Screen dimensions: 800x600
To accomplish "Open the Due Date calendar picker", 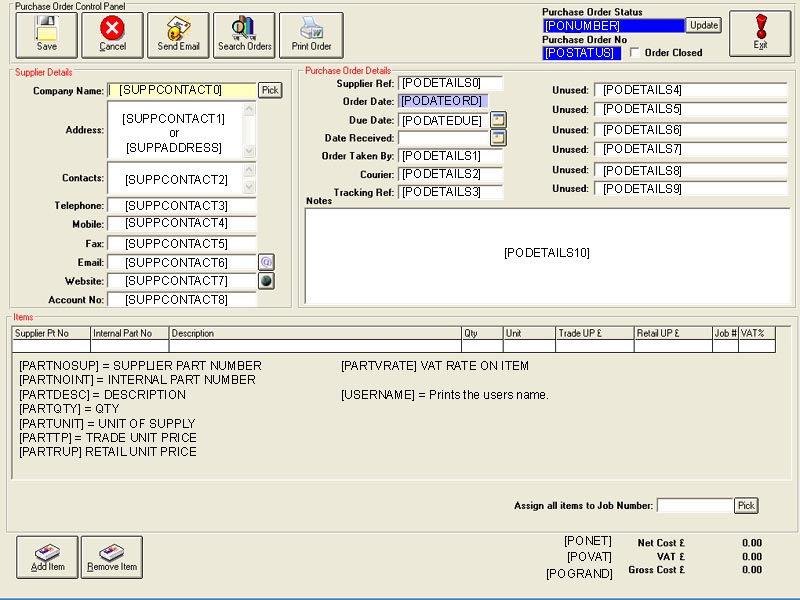I will [498, 120].
